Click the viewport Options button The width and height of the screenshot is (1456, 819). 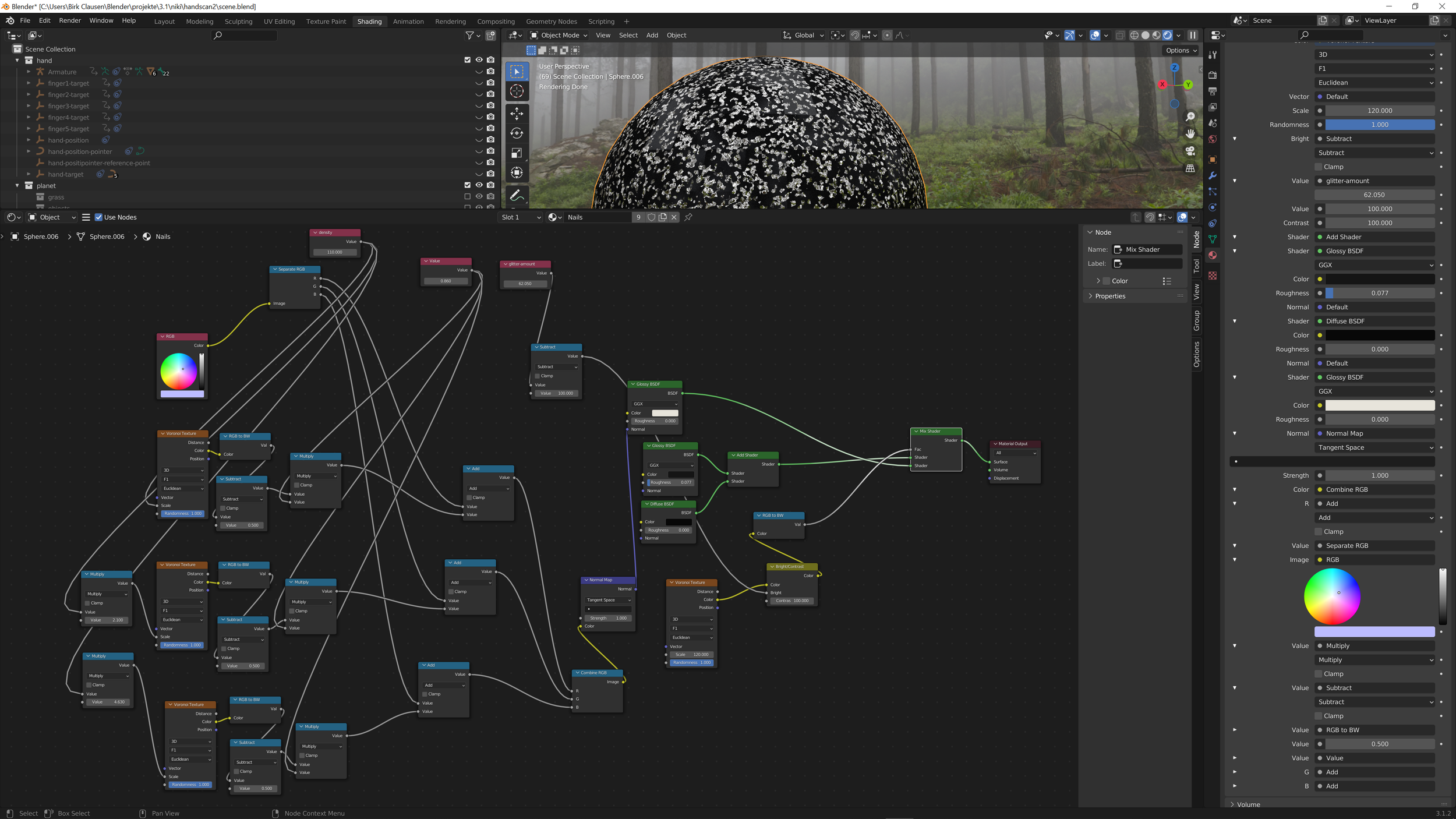(x=1181, y=51)
